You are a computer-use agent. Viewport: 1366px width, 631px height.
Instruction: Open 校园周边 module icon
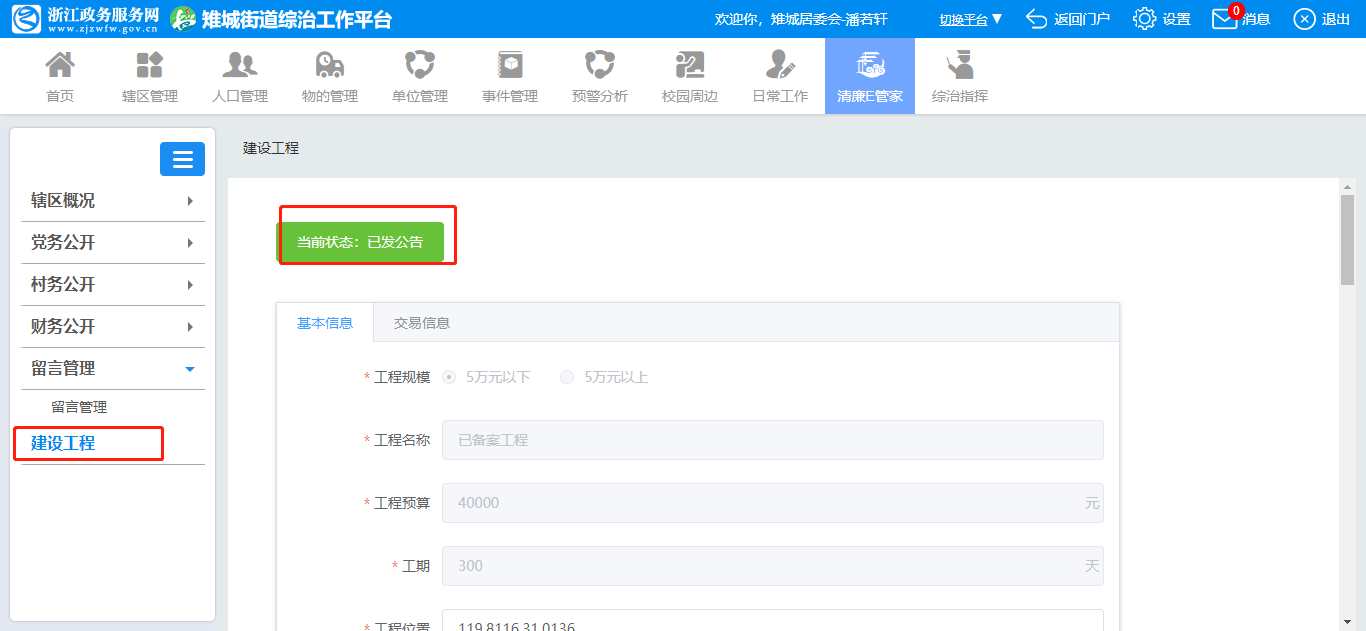(x=690, y=66)
